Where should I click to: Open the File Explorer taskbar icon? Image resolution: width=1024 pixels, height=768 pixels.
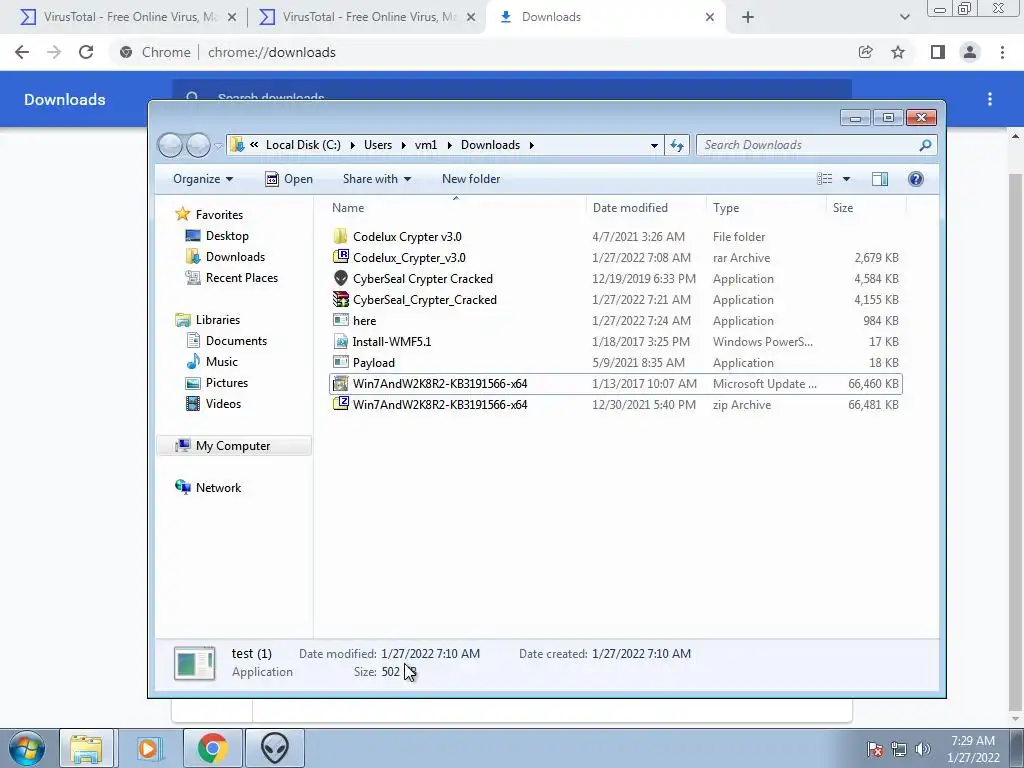[86, 748]
